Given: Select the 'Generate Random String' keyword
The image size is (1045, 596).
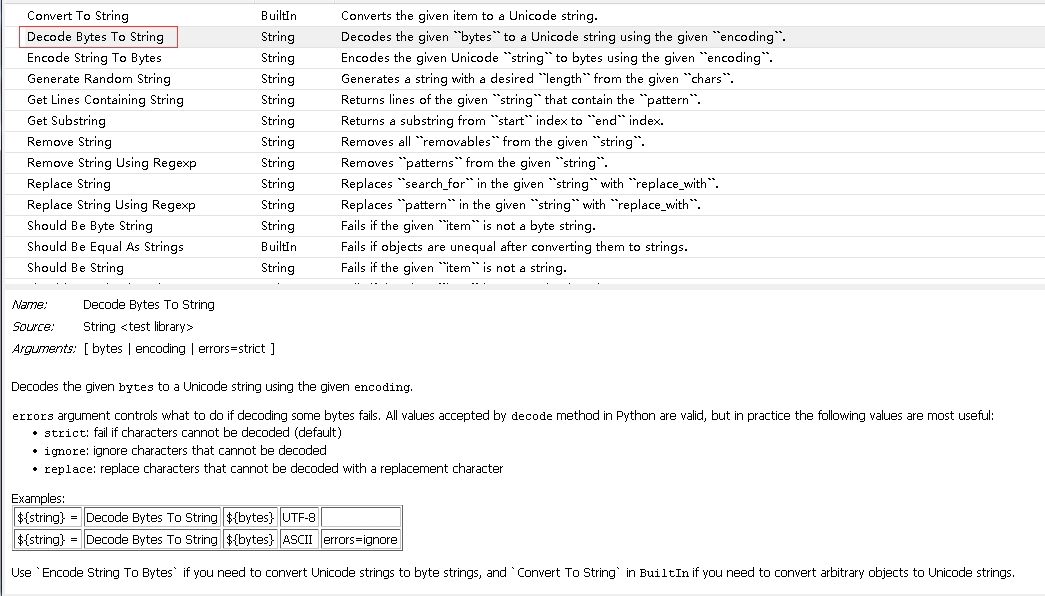Looking at the screenshot, I should 99,79.
